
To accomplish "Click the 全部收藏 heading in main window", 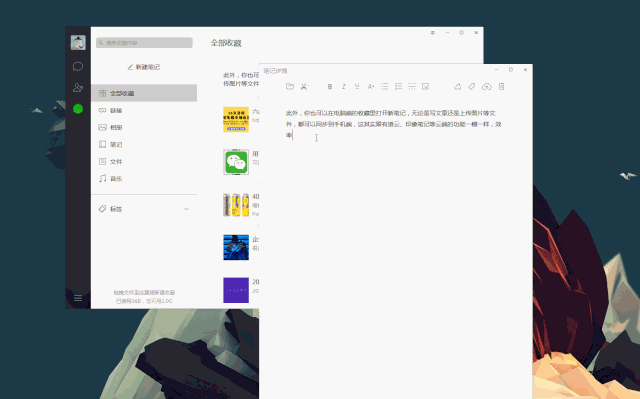I will (x=226, y=43).
